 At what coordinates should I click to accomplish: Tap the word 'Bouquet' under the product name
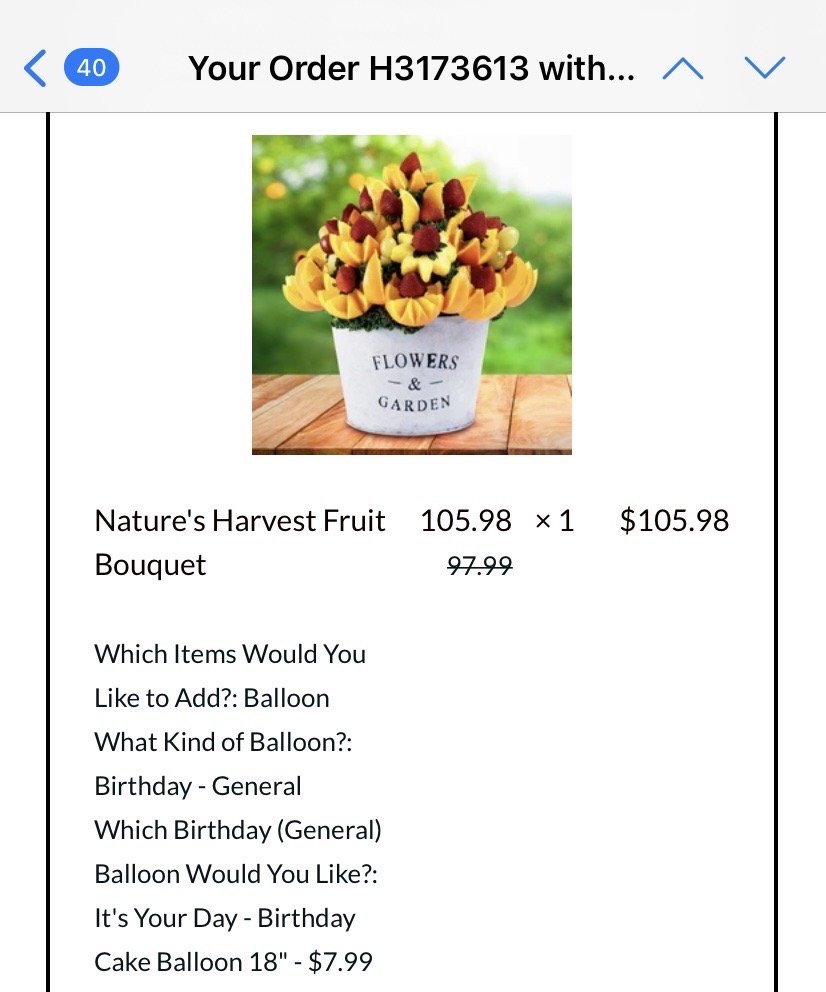point(150,565)
